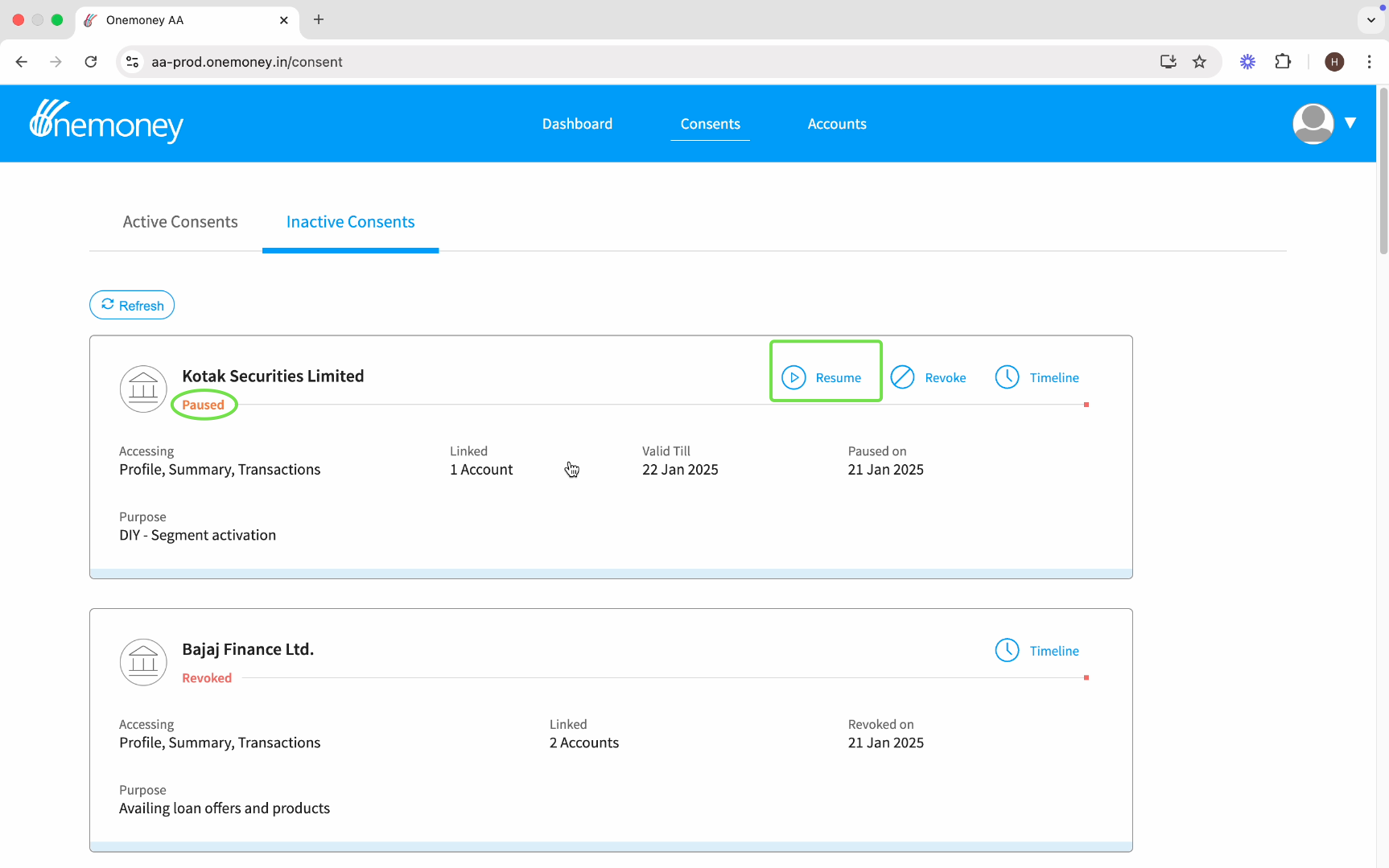
Task: Expand the profile dropdown arrow
Action: (1350, 123)
